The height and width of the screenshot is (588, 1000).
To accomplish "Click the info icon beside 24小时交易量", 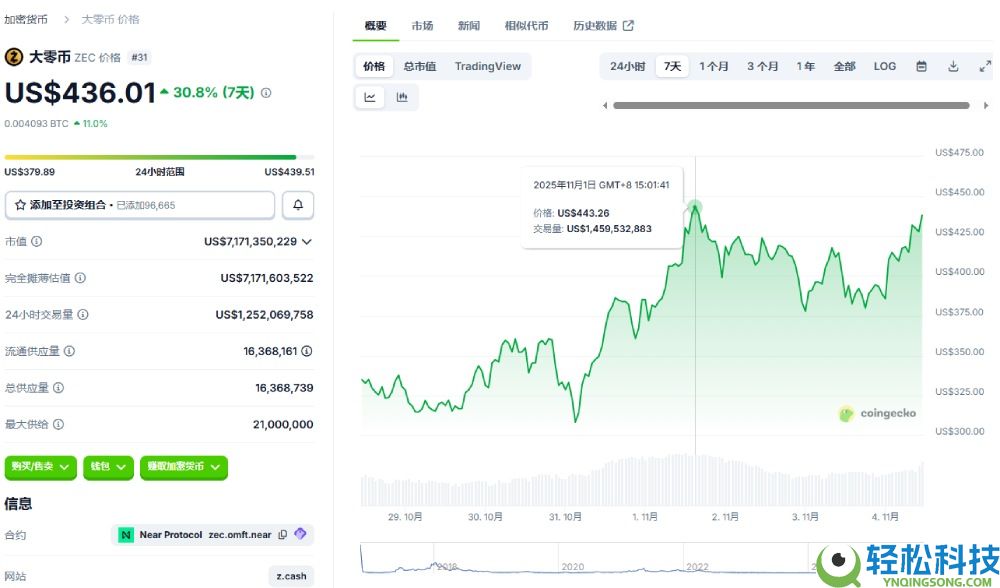I will click(x=83, y=314).
